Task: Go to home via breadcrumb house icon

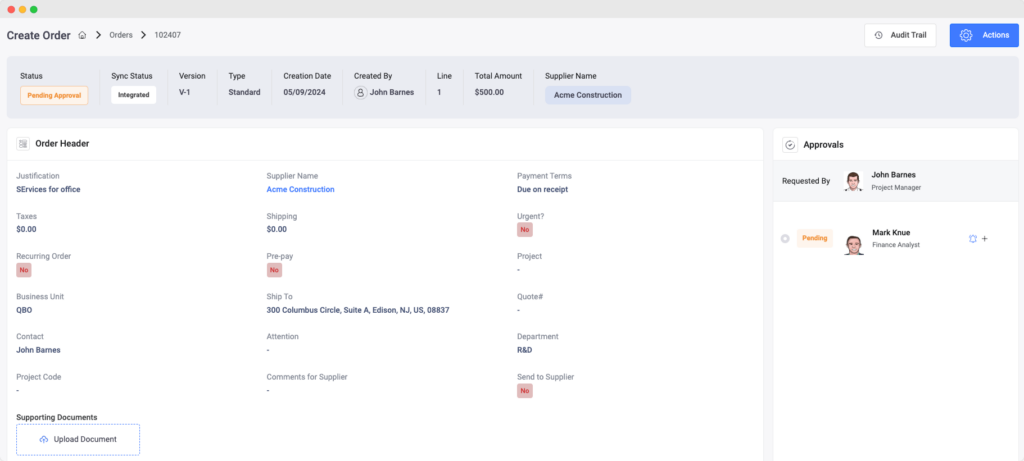Action: click(82, 35)
